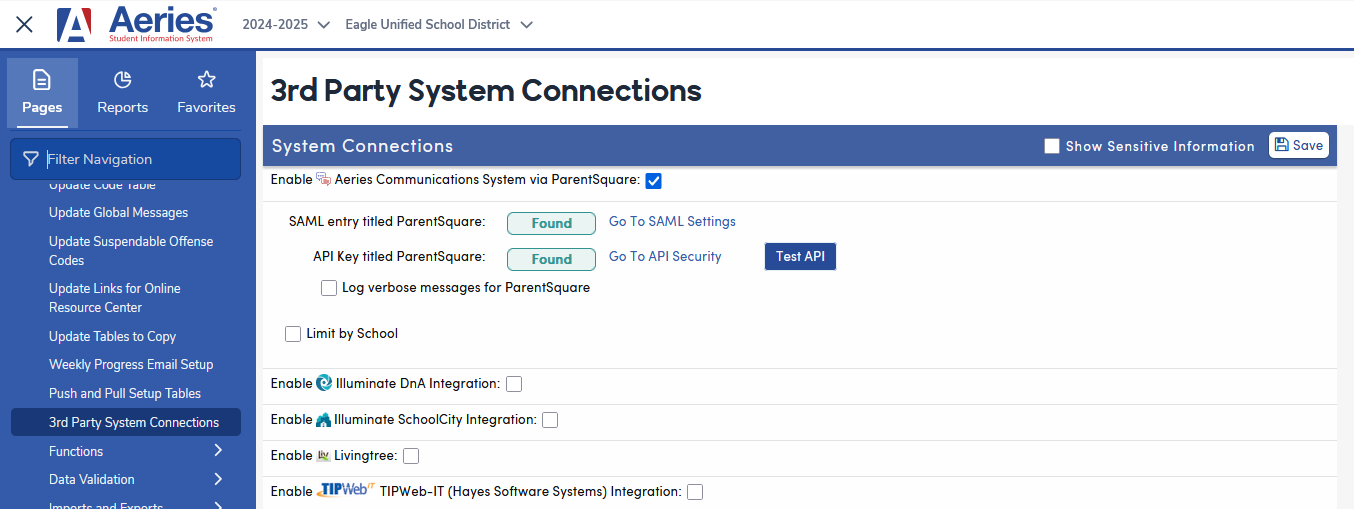
Task: Click the Test API button
Action: point(800,256)
